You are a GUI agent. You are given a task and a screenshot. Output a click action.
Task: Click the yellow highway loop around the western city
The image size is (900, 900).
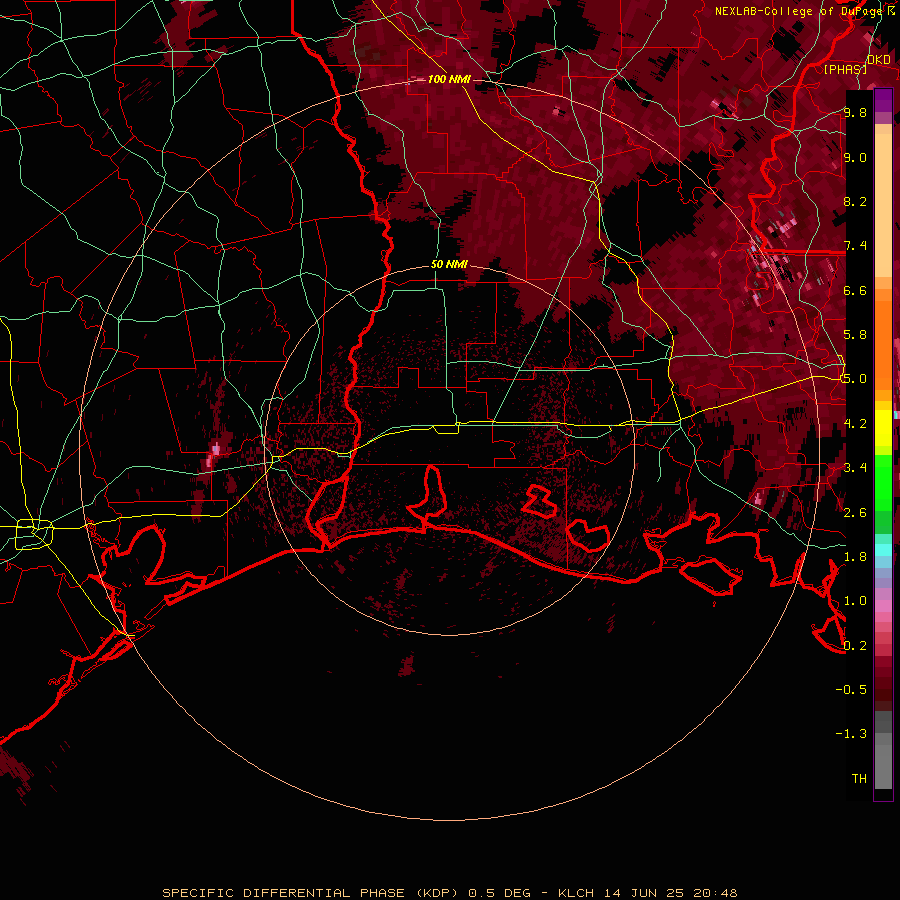34,533
